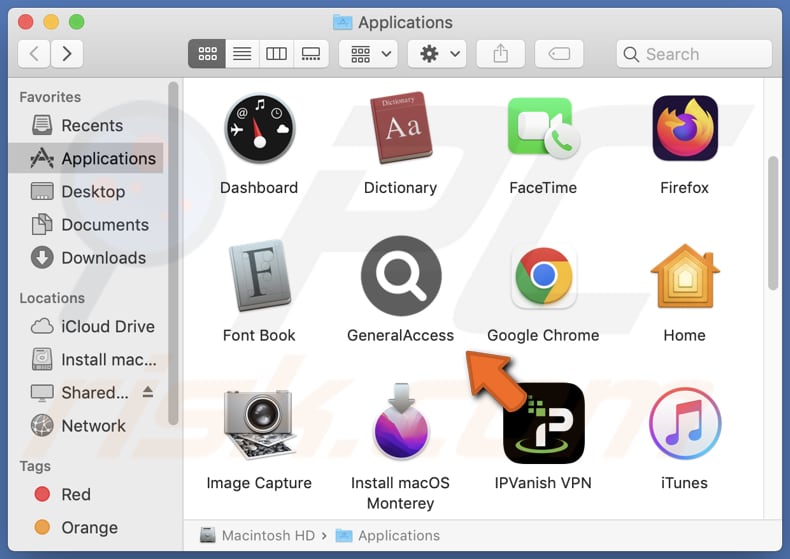Click the IPVanish VPN label text
This screenshot has height=559, width=790.
[543, 482]
